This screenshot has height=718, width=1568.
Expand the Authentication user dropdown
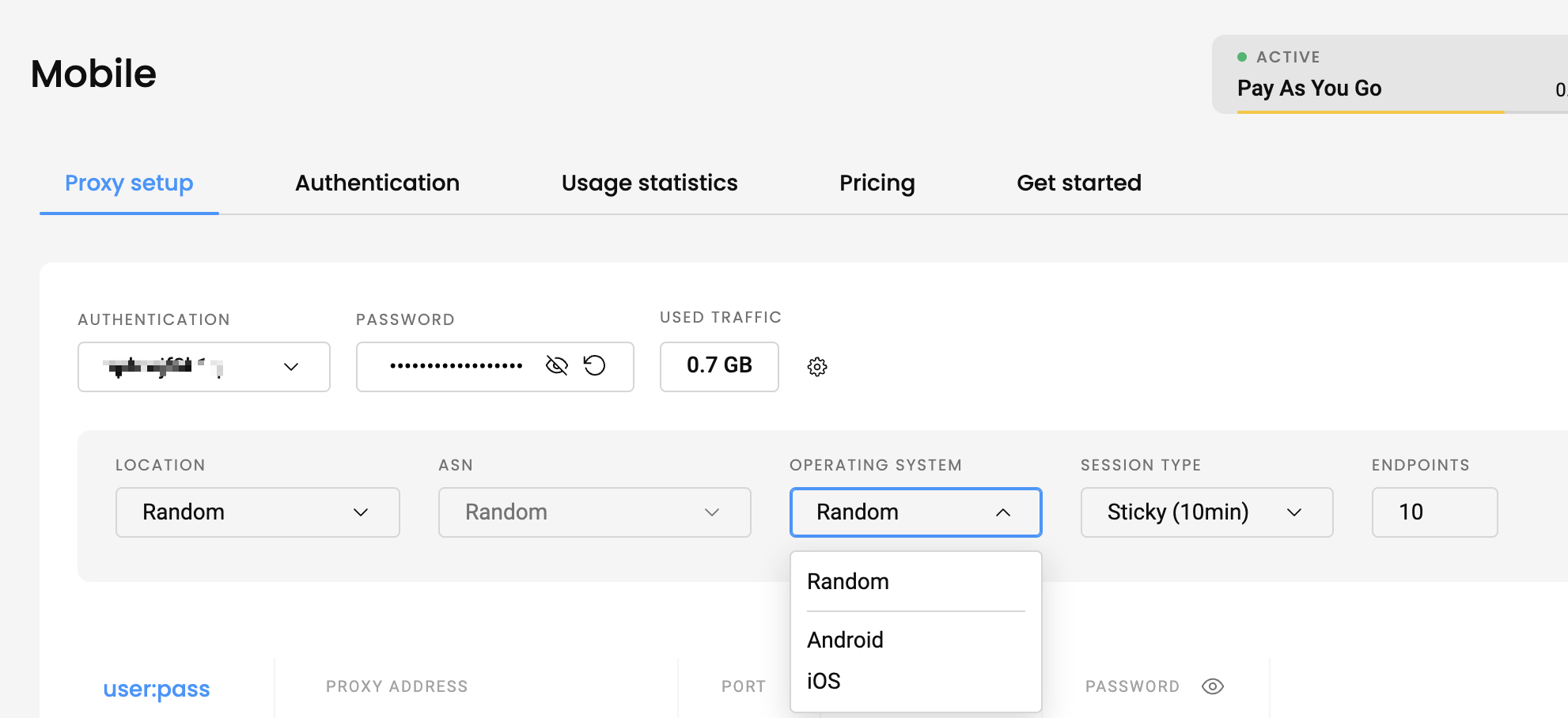204,367
